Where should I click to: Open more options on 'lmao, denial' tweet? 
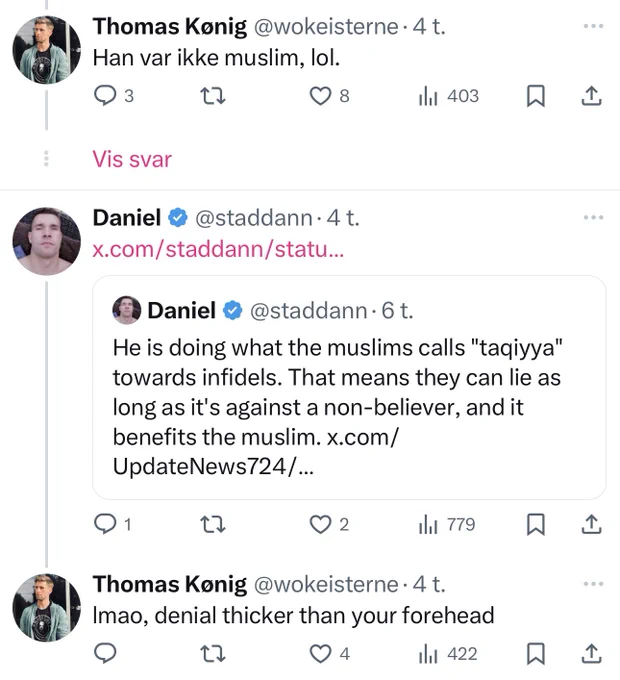click(x=594, y=584)
